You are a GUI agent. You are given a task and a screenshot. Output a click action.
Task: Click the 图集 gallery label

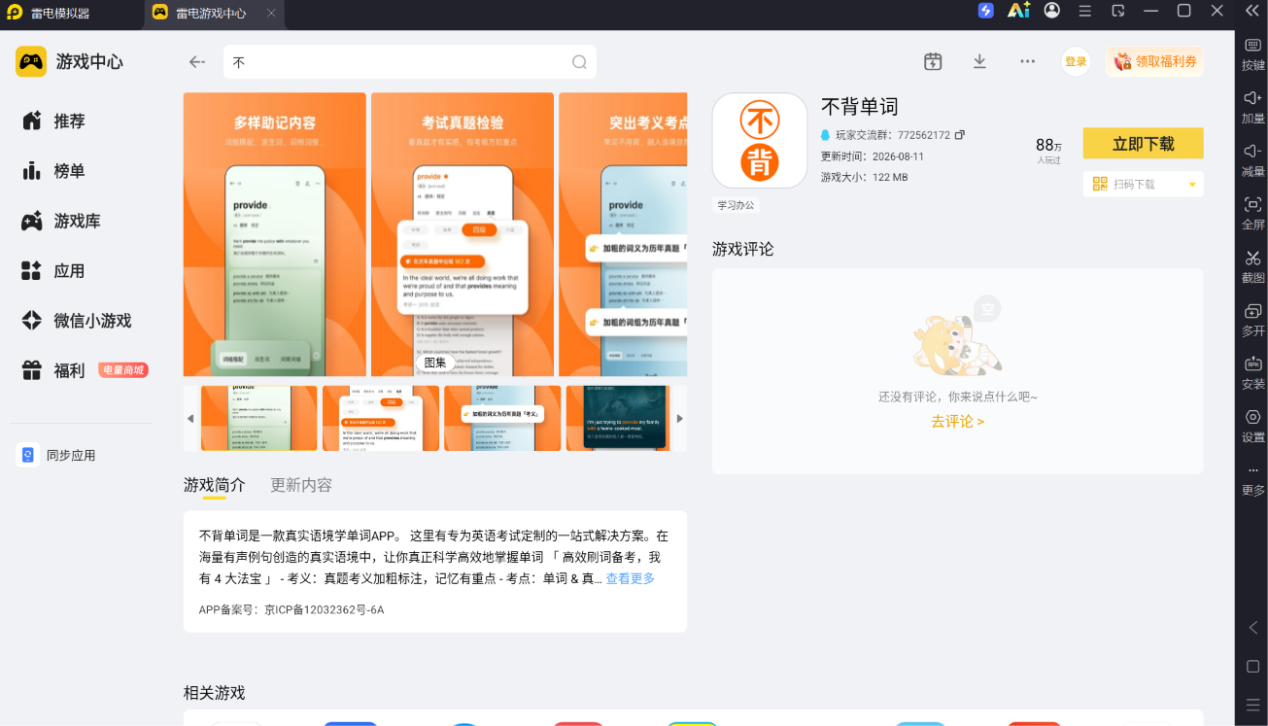tap(435, 363)
